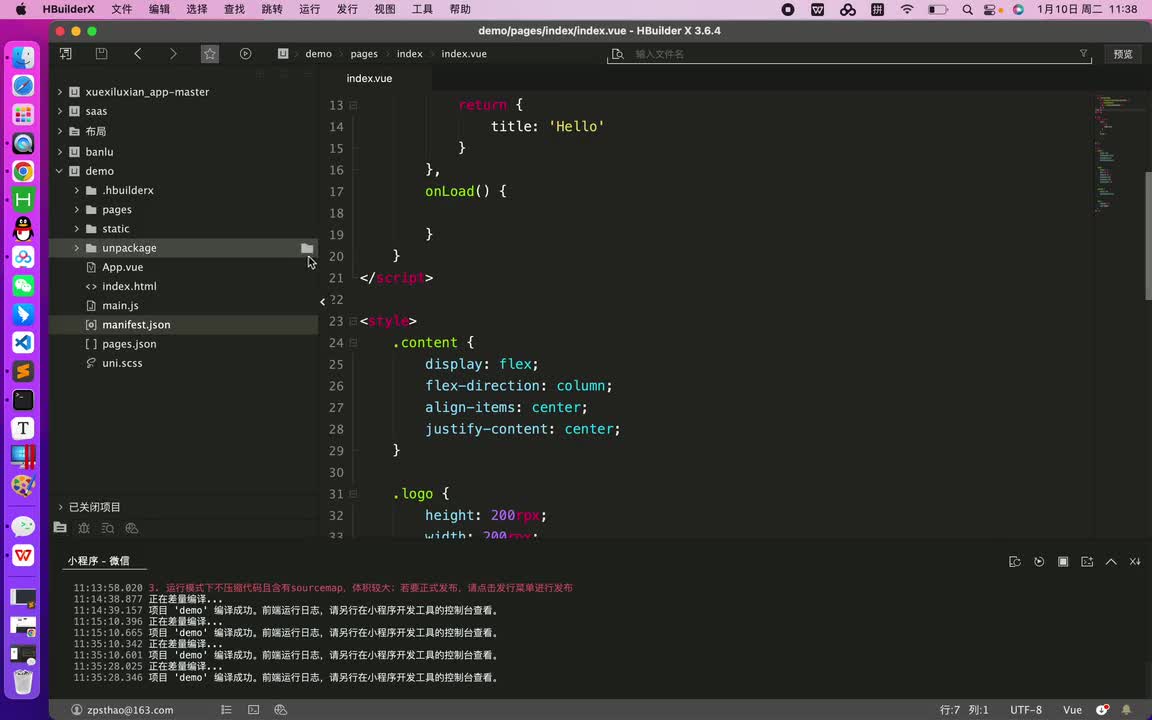Screen dimensions: 1152x720
Task: Click the new file icon in toolbar
Action: click(65, 54)
